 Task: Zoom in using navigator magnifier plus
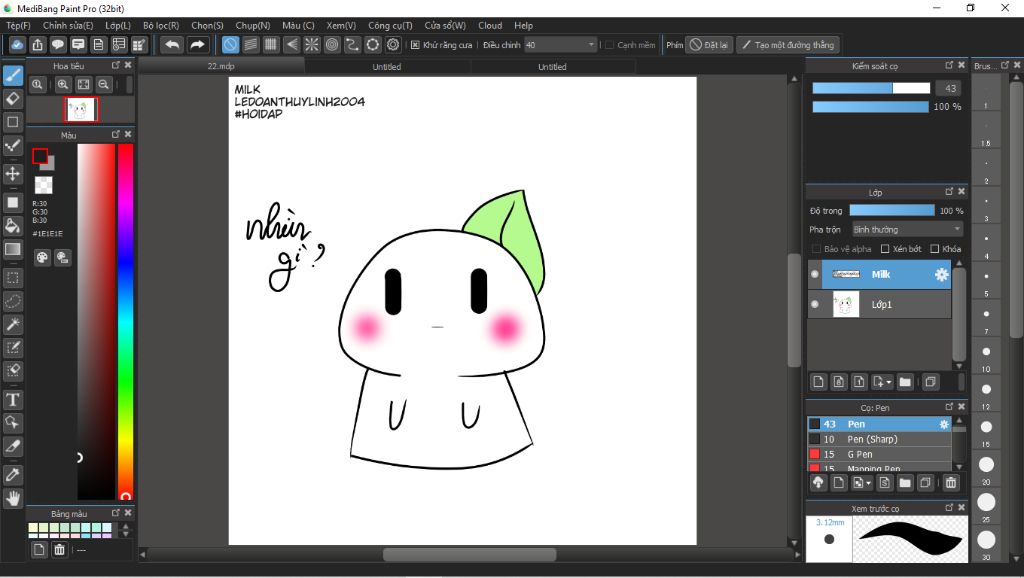[x=63, y=84]
